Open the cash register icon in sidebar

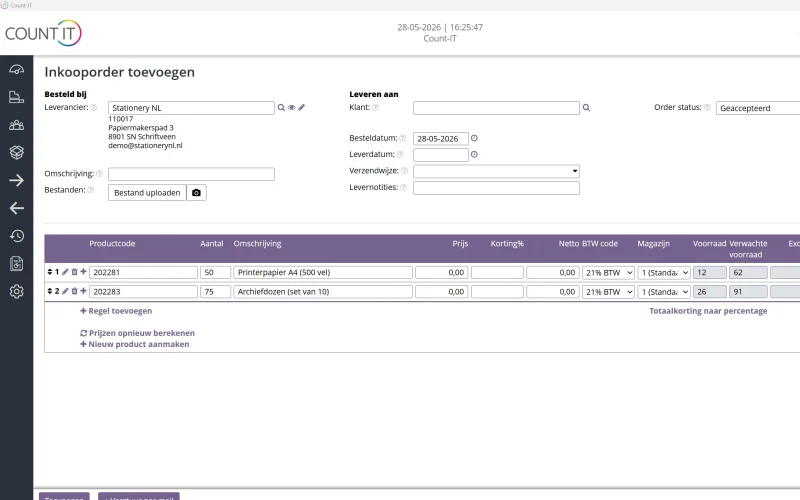click(x=16, y=97)
